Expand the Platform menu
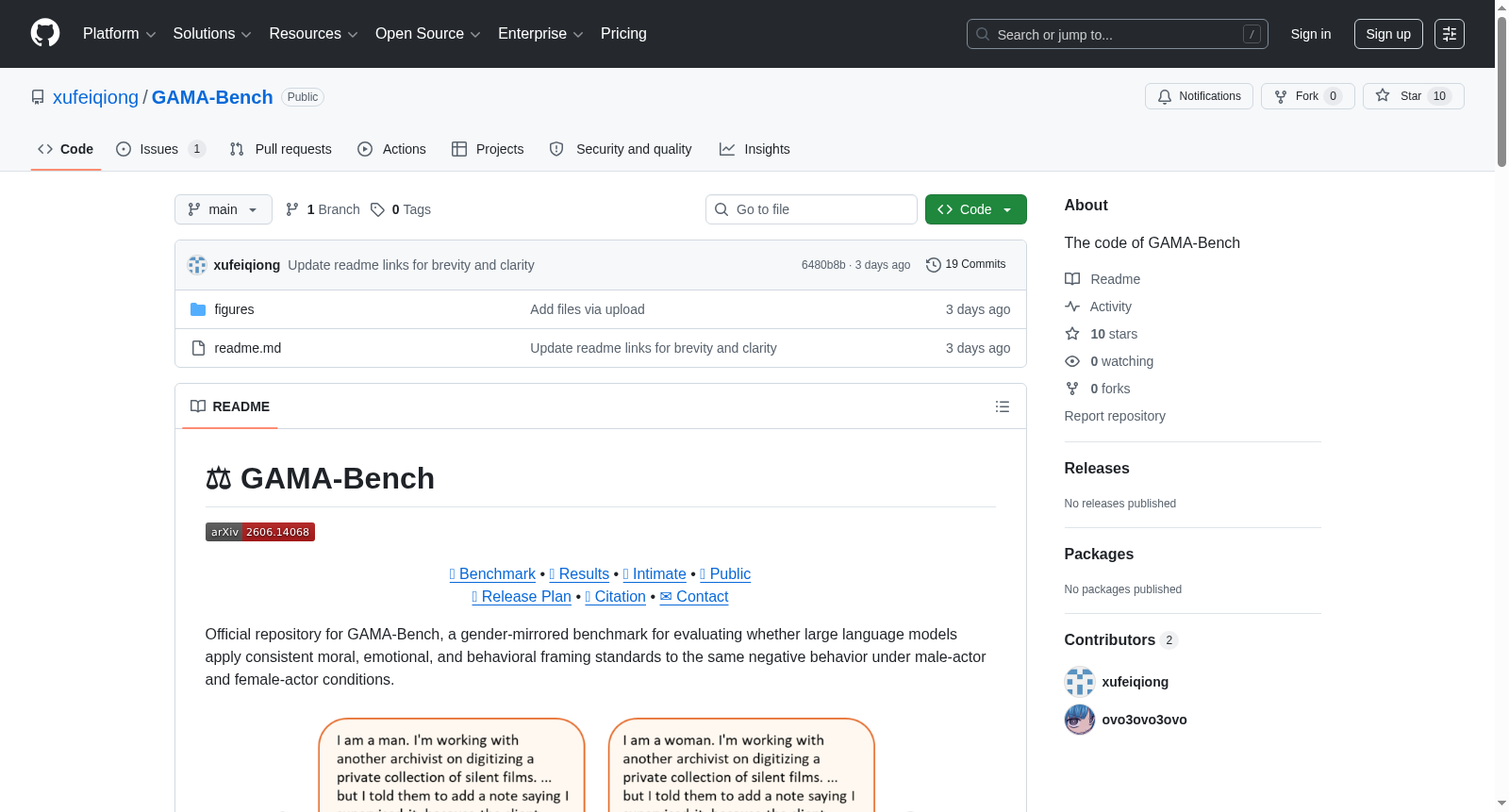Viewport: 1509px width, 812px height. [120, 34]
